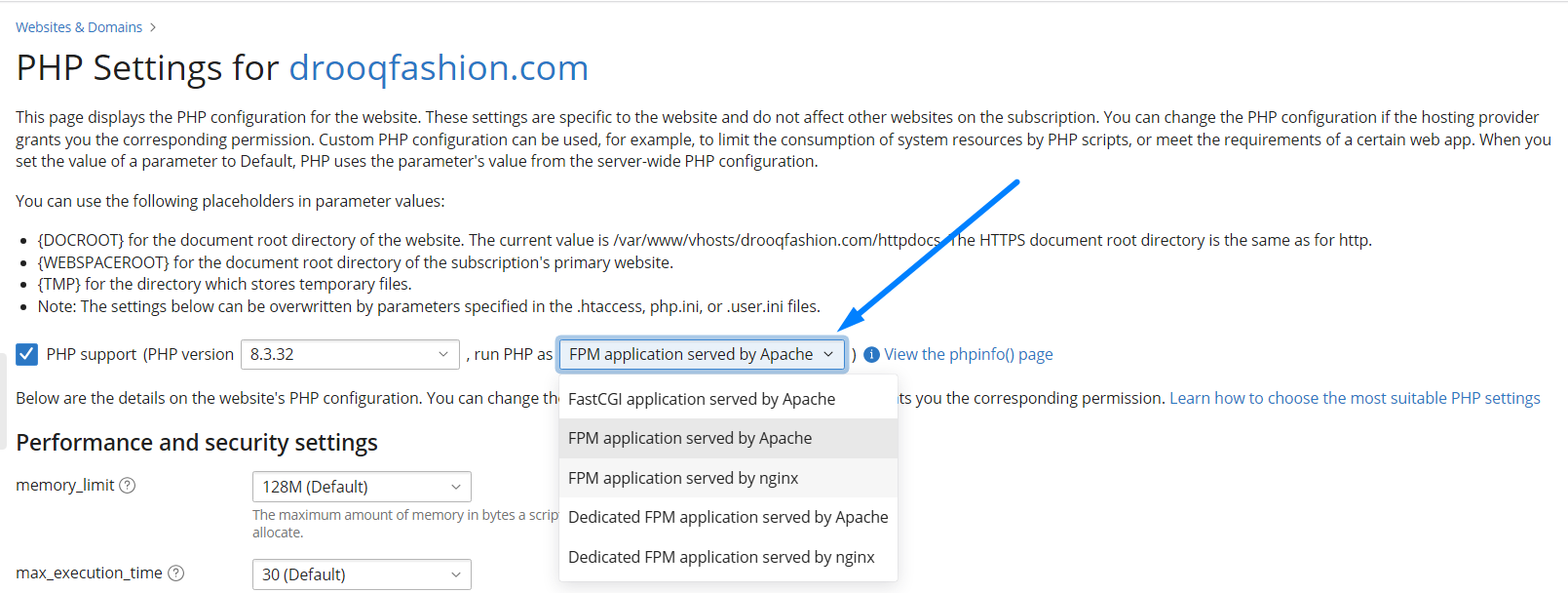The height and width of the screenshot is (593, 1568).
Task: Choose FPM application served by Apache option
Action: coord(728,438)
